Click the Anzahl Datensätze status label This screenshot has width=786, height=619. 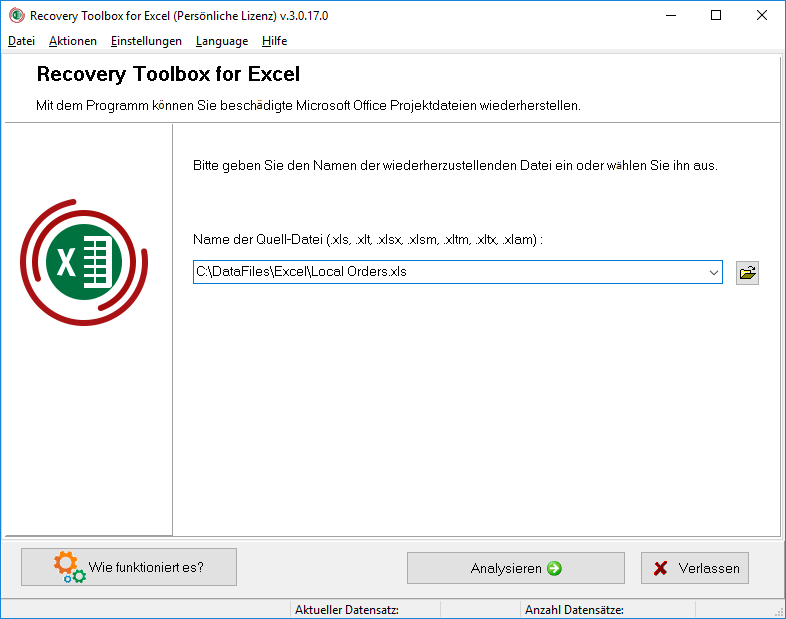(574, 610)
